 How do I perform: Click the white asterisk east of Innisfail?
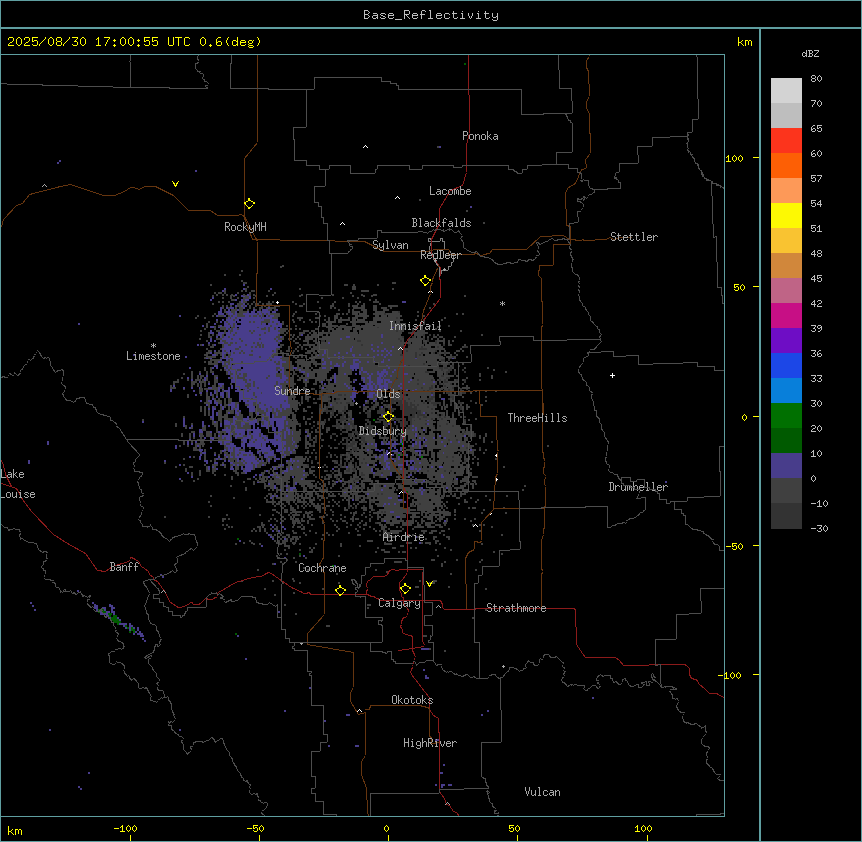pyautogui.click(x=502, y=303)
